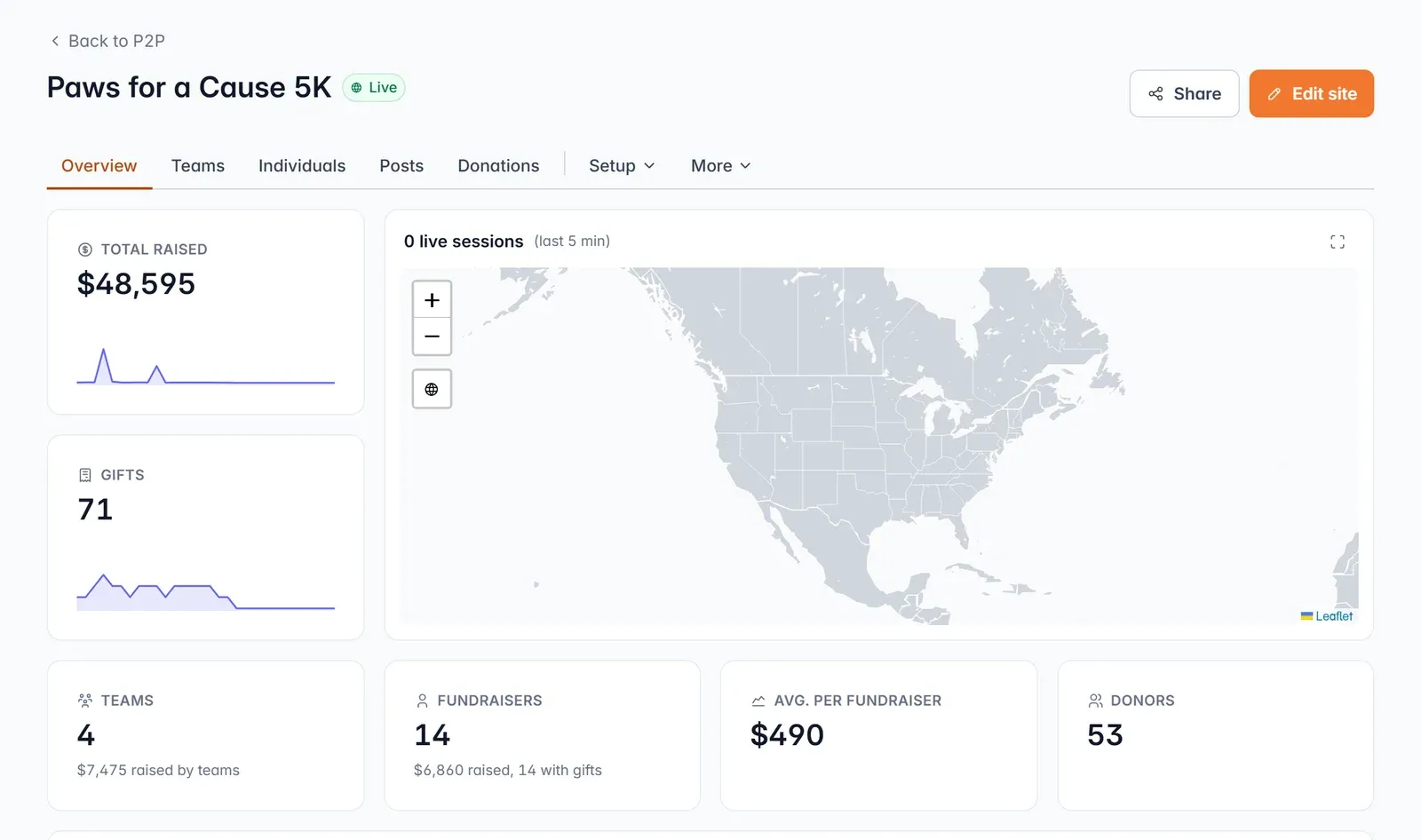Click the $490 average value
The image size is (1421, 840).
[787, 735]
